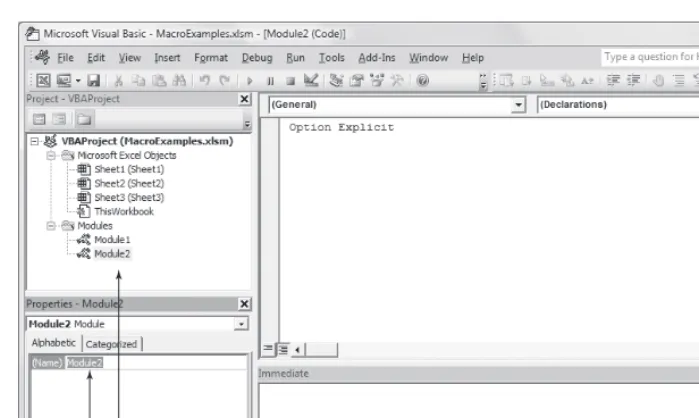699x418 pixels.
Task: Click the View Microsoft Excel toolbar icon
Action: point(43,81)
